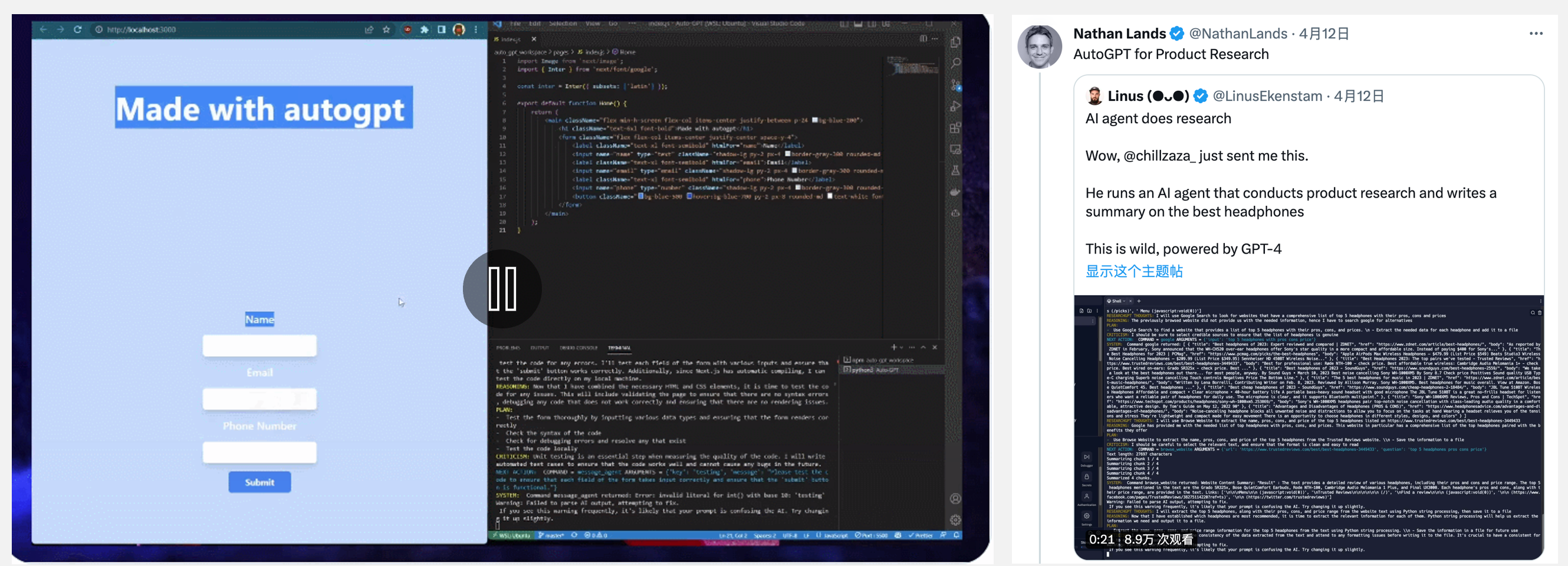
Task: Click the notifications bell in status bar
Action: (956, 535)
